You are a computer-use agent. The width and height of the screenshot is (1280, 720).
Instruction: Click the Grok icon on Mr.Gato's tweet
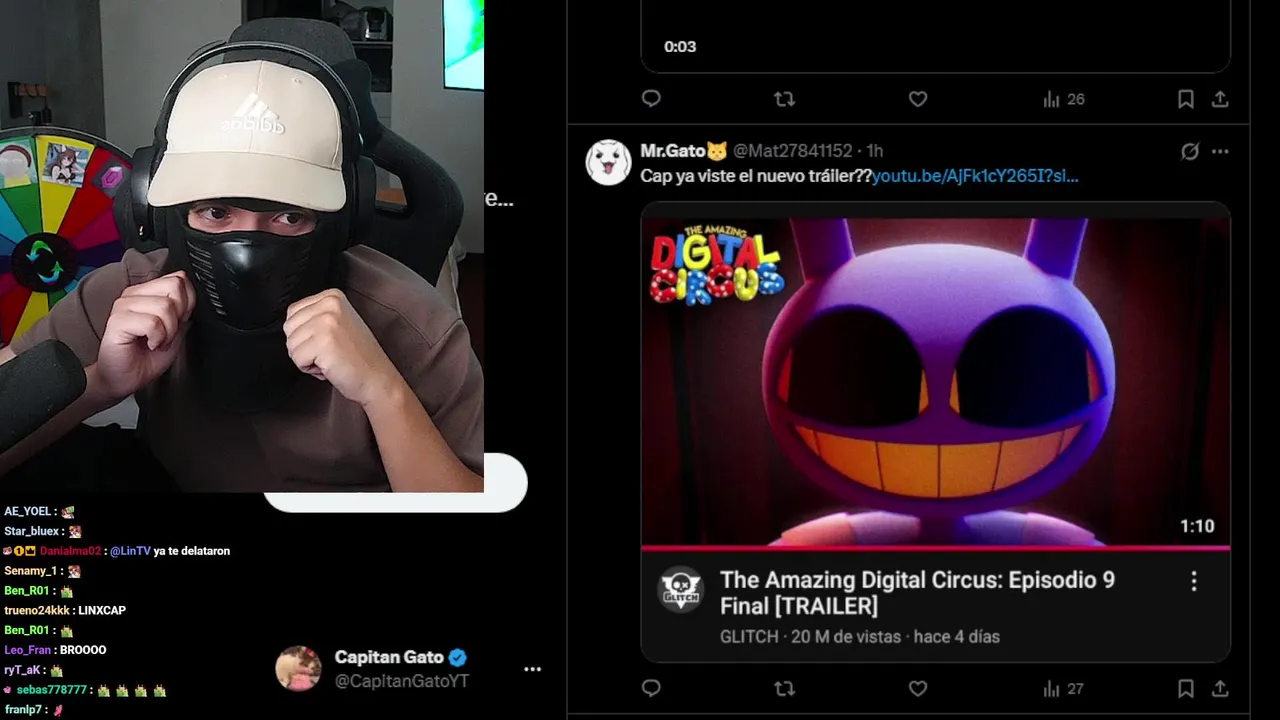pyautogui.click(x=1189, y=151)
